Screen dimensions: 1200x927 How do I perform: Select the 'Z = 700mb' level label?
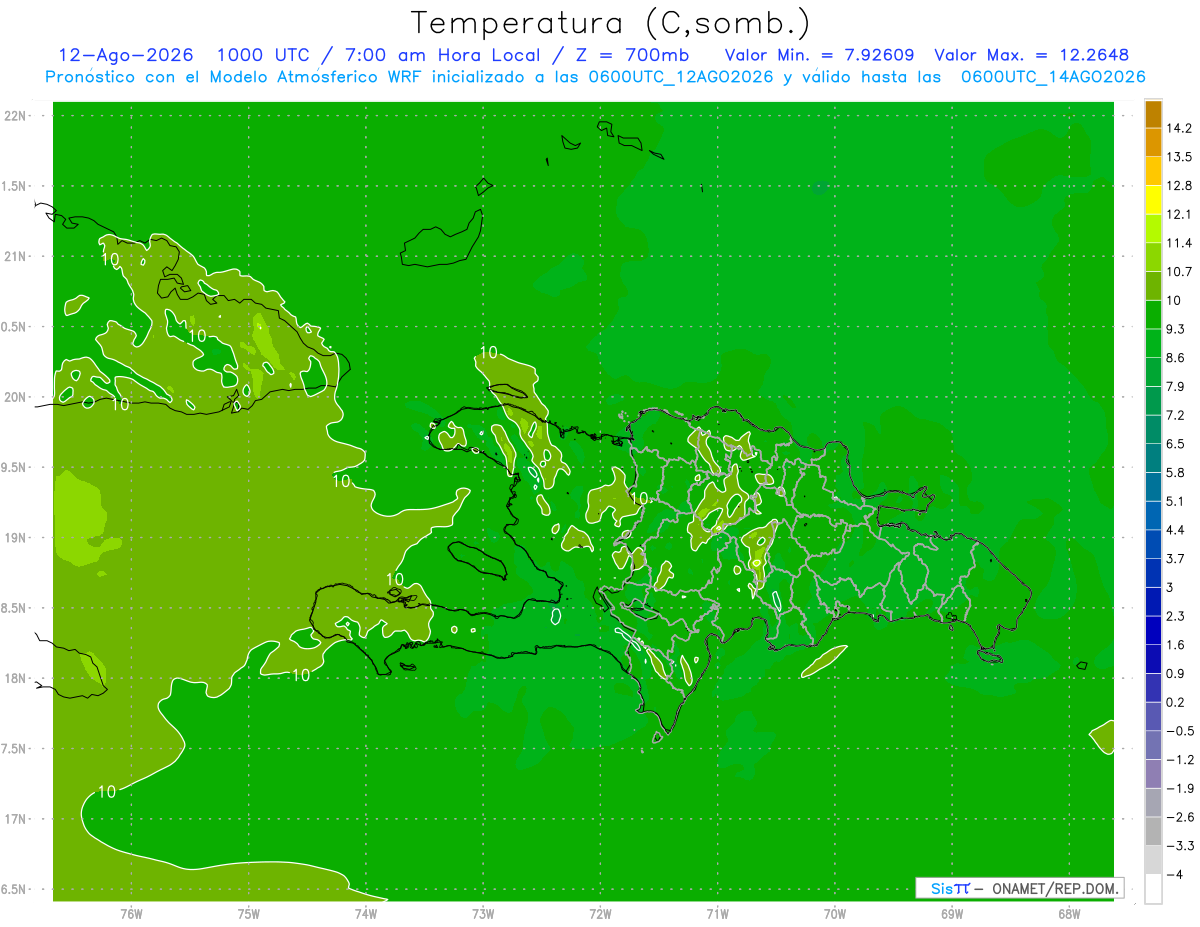point(632,55)
